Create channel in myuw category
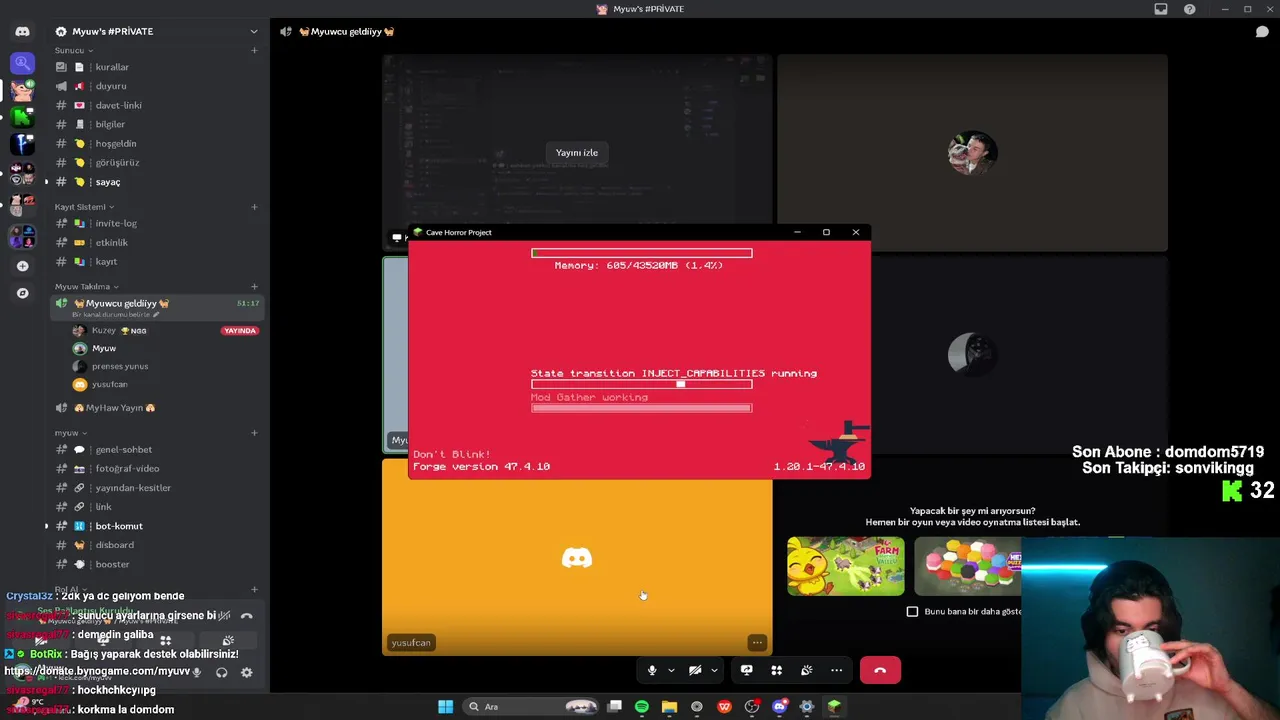1280x720 pixels. click(254, 433)
